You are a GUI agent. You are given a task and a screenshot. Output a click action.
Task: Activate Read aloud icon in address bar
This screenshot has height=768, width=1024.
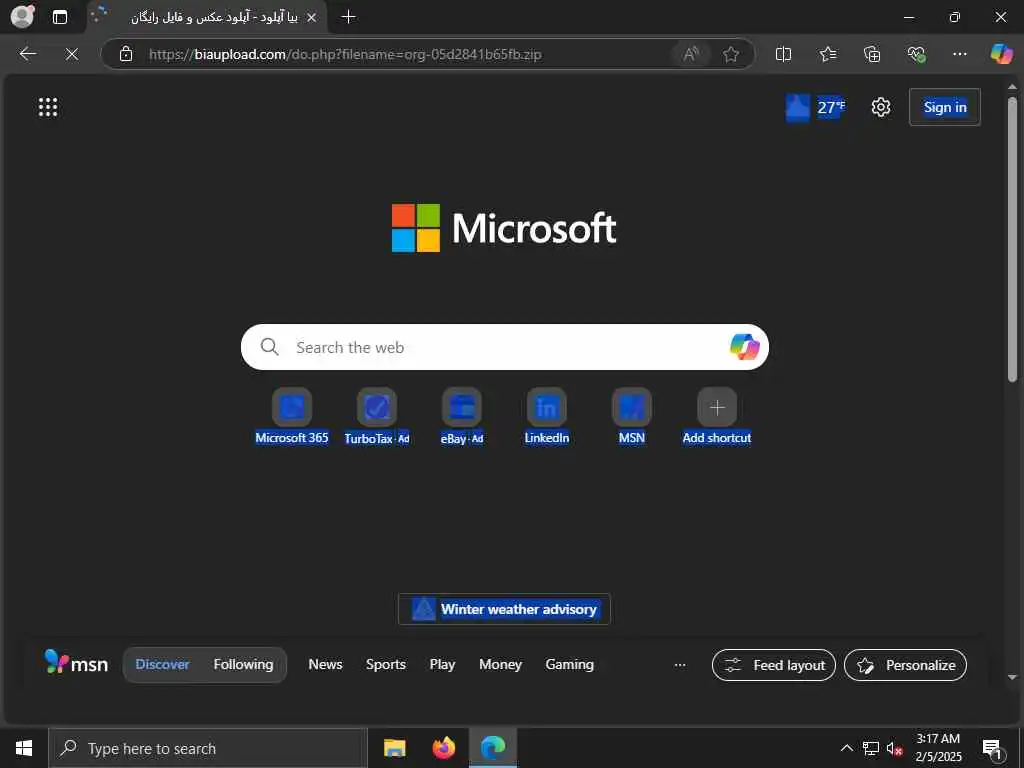click(x=691, y=54)
